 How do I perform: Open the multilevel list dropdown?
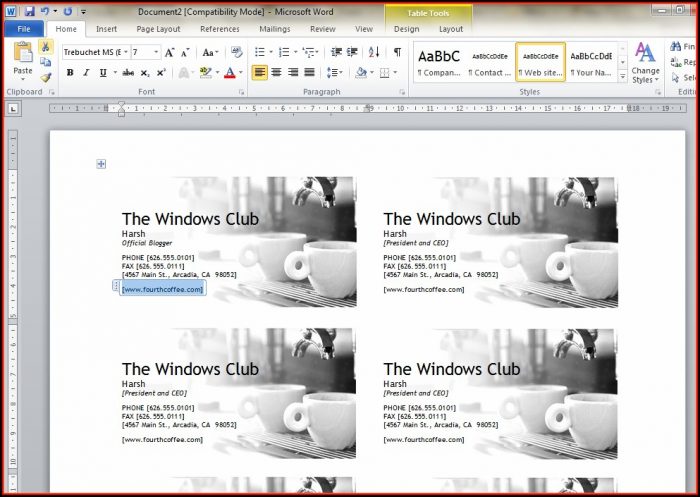click(x=317, y=52)
